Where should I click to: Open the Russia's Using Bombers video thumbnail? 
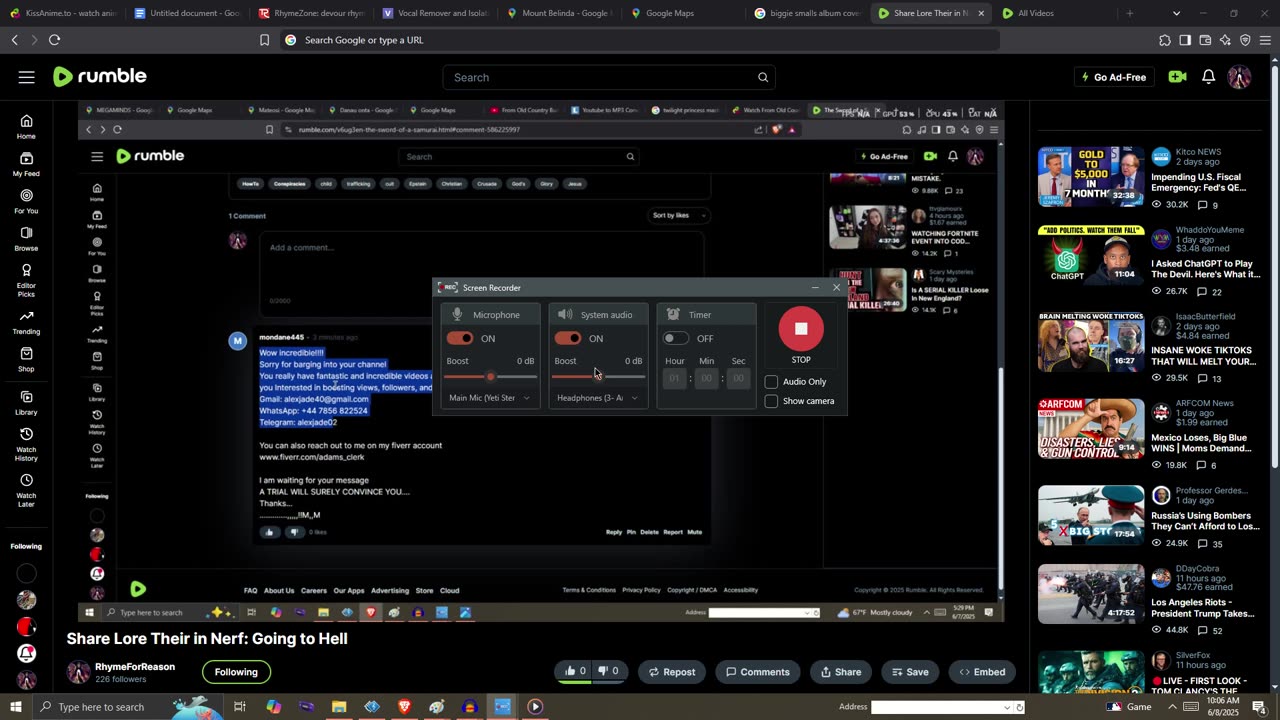1091,516
